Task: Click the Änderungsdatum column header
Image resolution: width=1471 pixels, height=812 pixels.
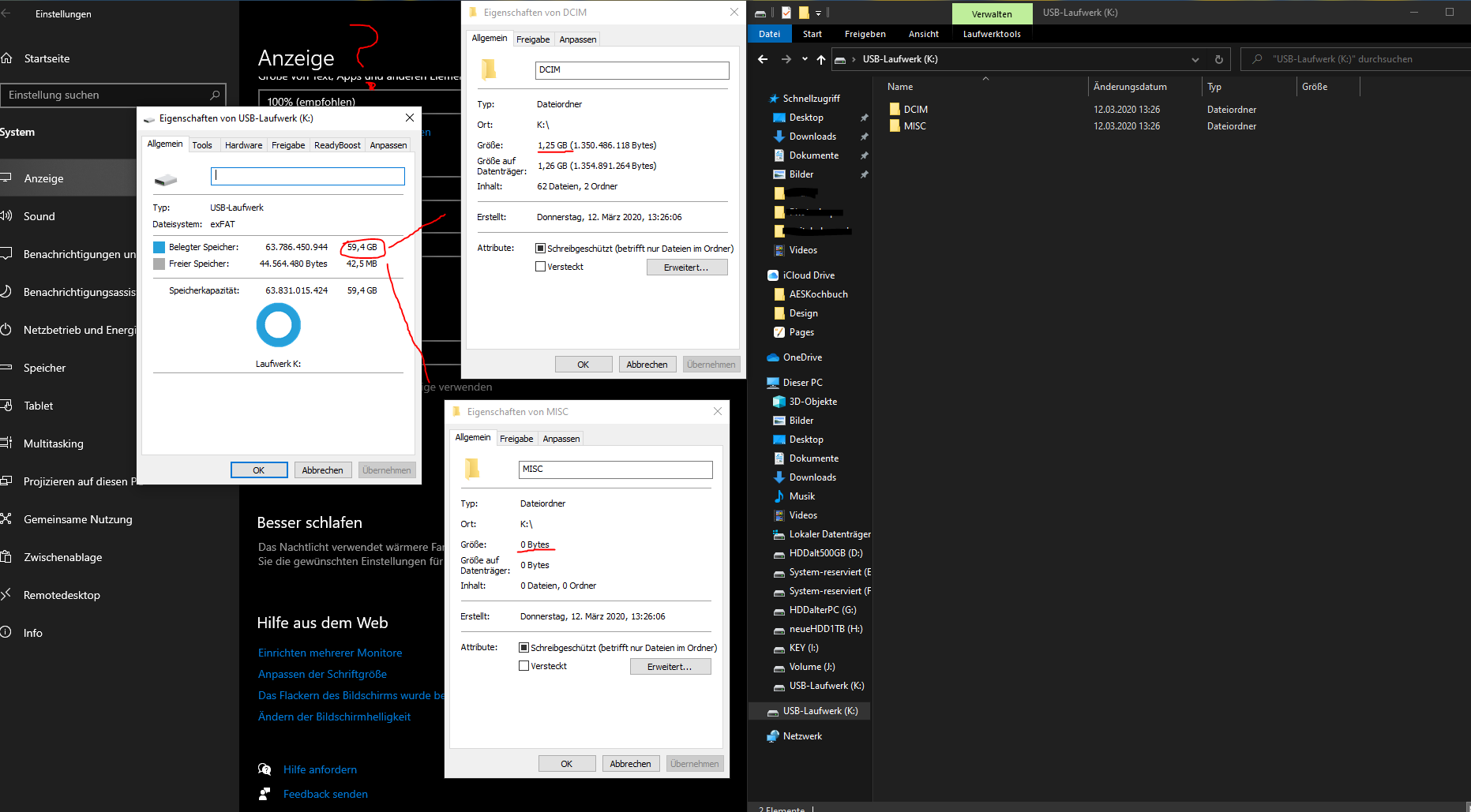Action: [1145, 87]
